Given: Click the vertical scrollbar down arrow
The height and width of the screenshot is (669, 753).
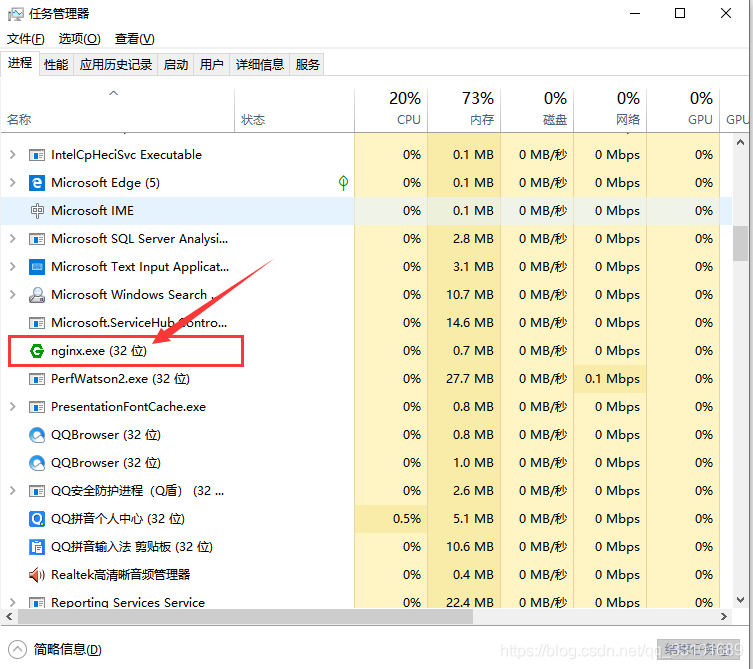Looking at the screenshot, I should click(740, 600).
